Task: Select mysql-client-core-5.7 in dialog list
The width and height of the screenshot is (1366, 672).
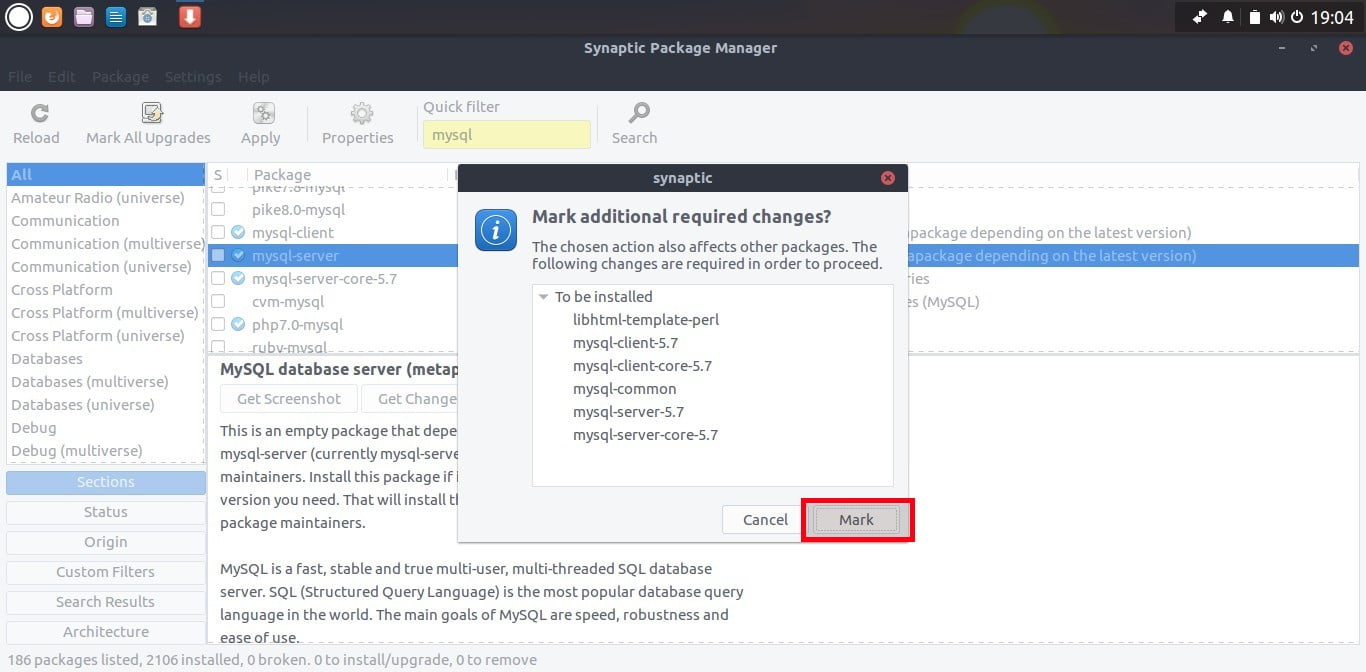Action: click(643, 366)
